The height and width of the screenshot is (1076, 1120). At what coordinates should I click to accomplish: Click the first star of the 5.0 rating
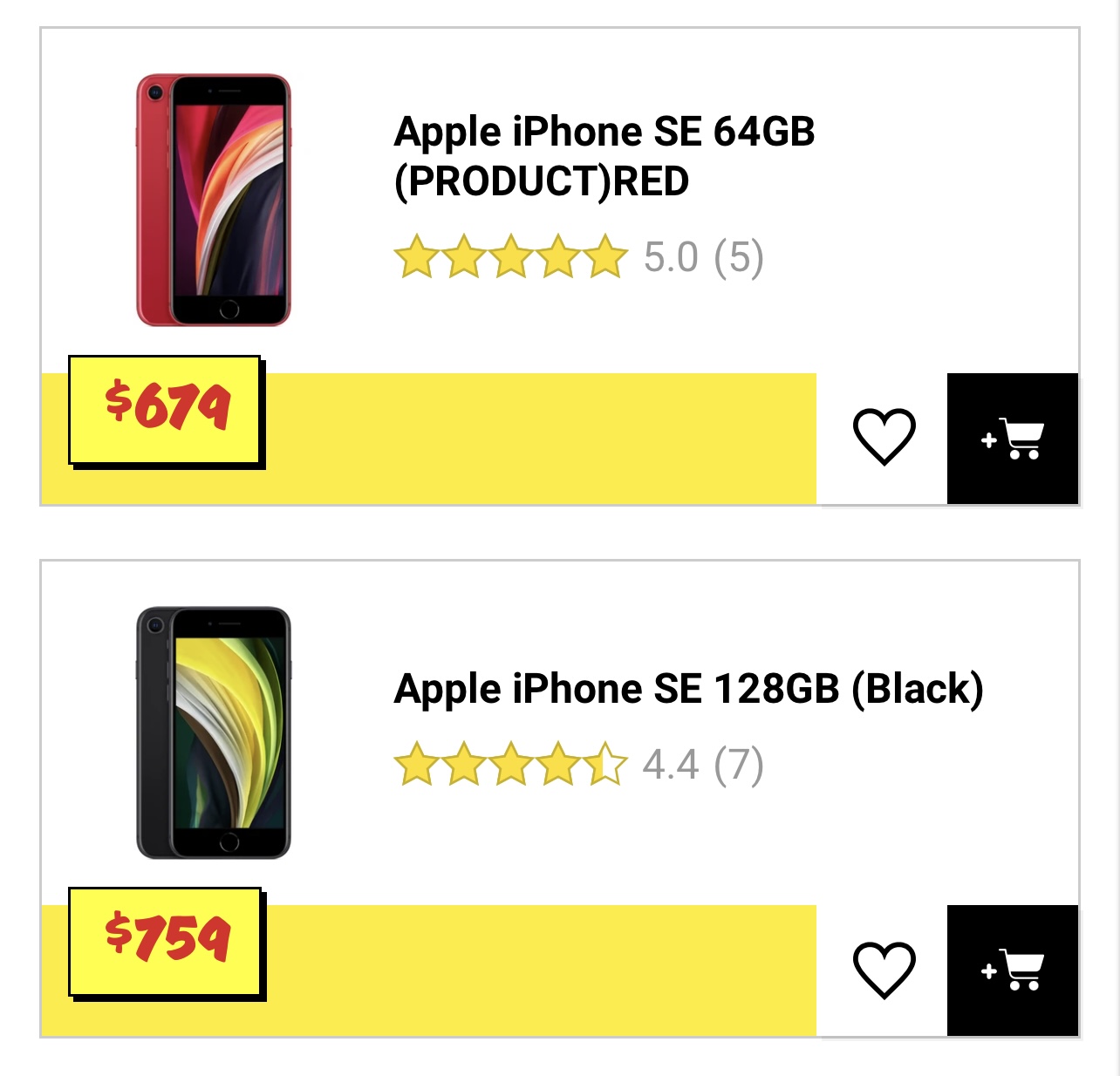(x=416, y=257)
